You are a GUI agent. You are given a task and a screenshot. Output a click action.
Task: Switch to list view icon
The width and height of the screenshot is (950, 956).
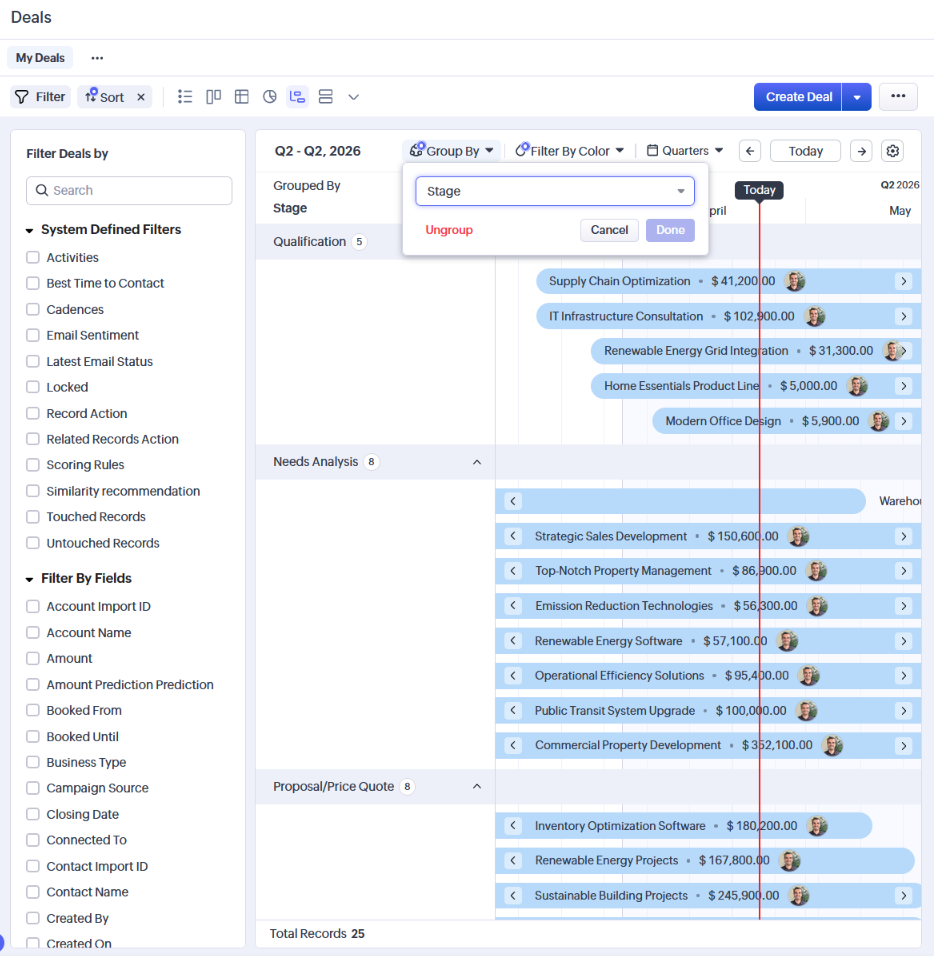185,97
